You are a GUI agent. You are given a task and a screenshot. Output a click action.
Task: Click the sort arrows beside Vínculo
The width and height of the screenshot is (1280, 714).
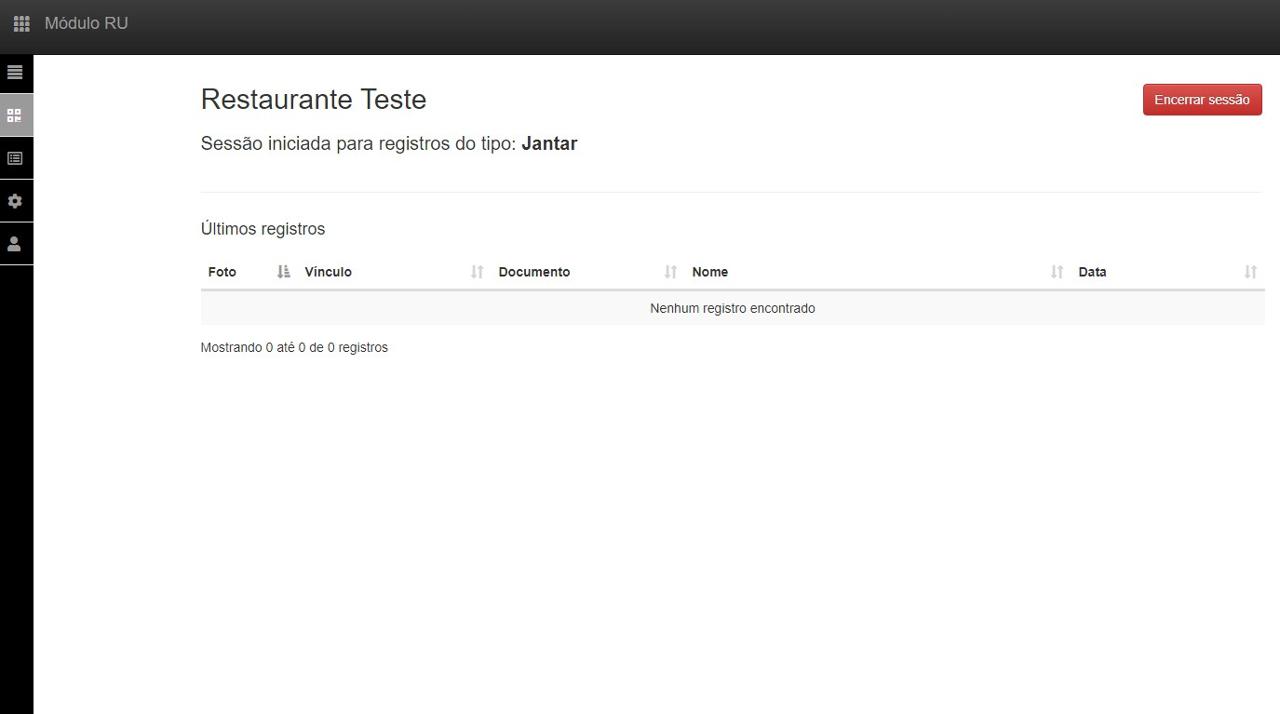pyautogui.click(x=477, y=272)
